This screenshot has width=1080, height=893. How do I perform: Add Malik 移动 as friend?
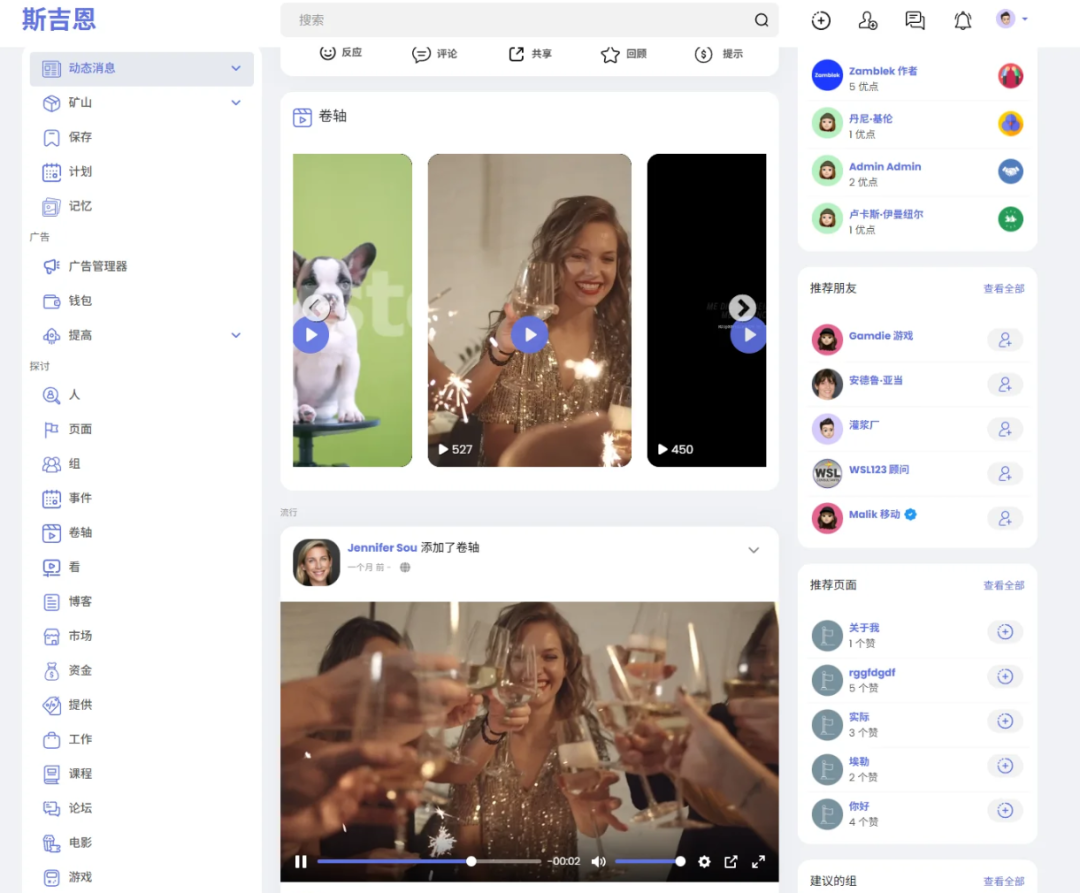point(1005,518)
